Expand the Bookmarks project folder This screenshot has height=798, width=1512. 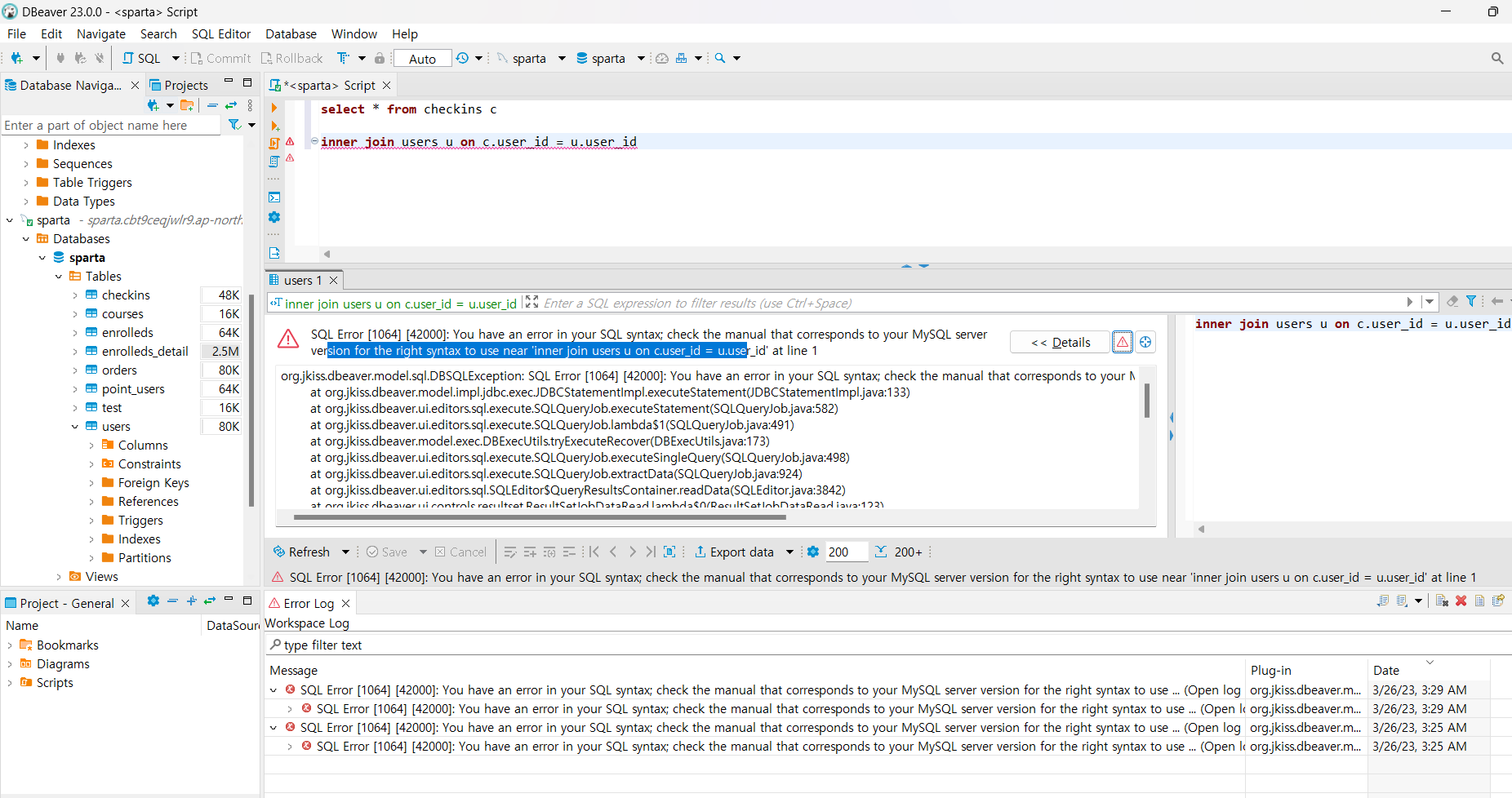point(10,645)
